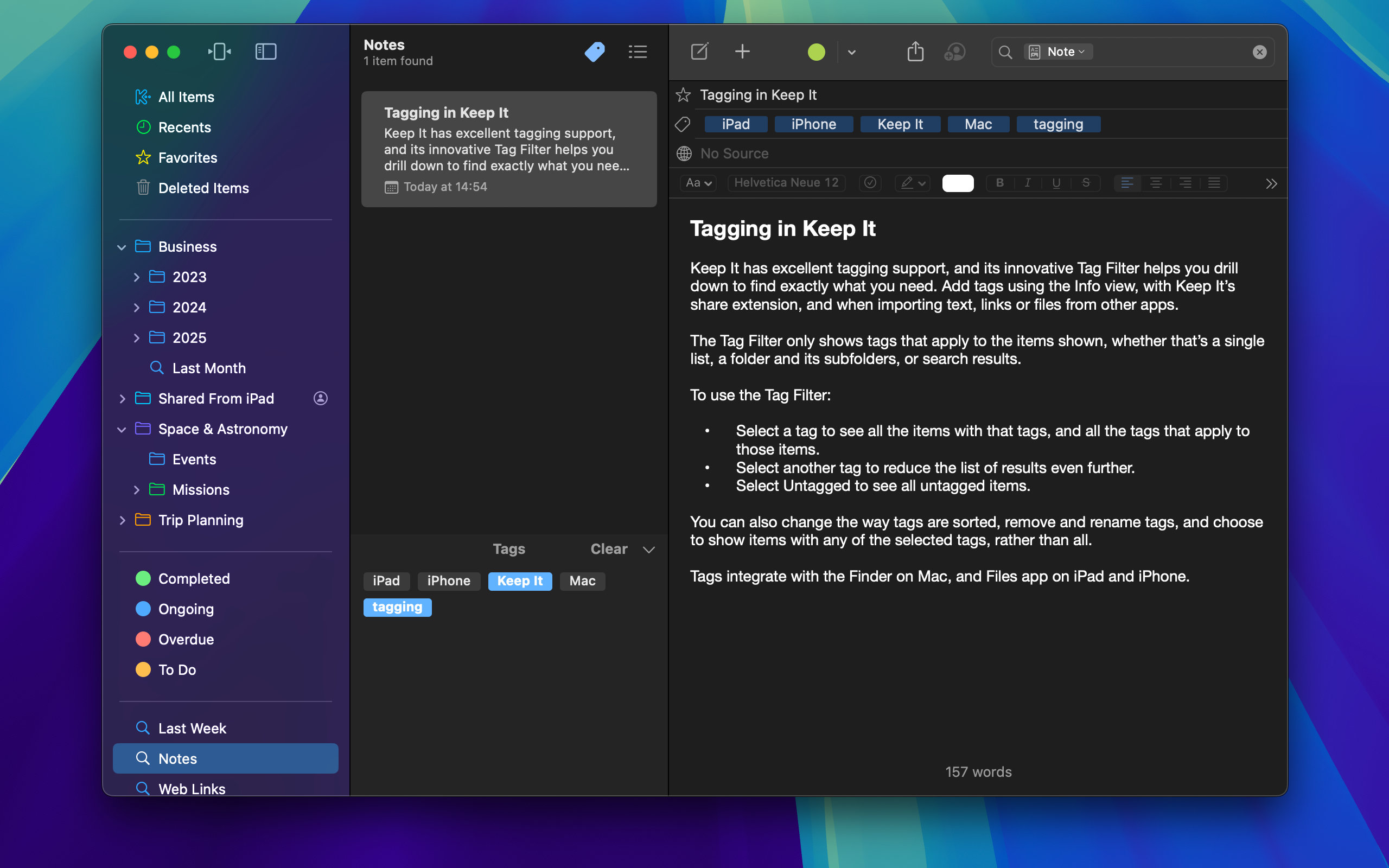This screenshot has height=868, width=1389.
Task: Select iPad tag in Tag Filter
Action: tap(386, 581)
